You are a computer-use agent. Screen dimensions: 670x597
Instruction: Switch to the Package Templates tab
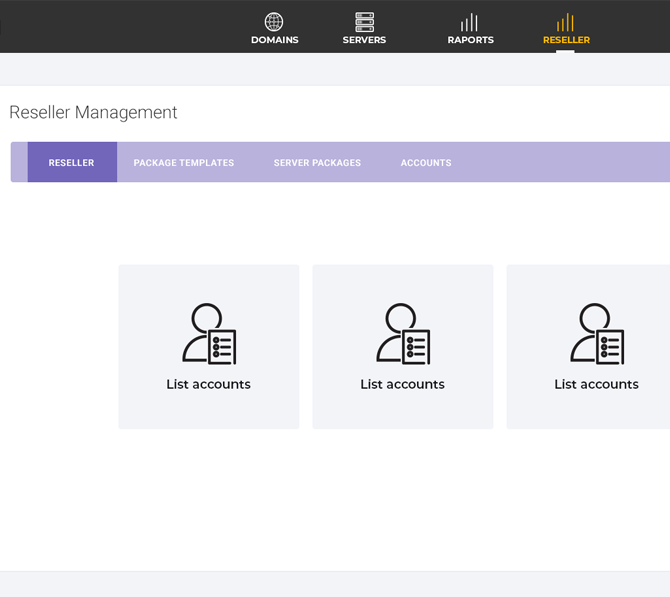[x=184, y=163]
